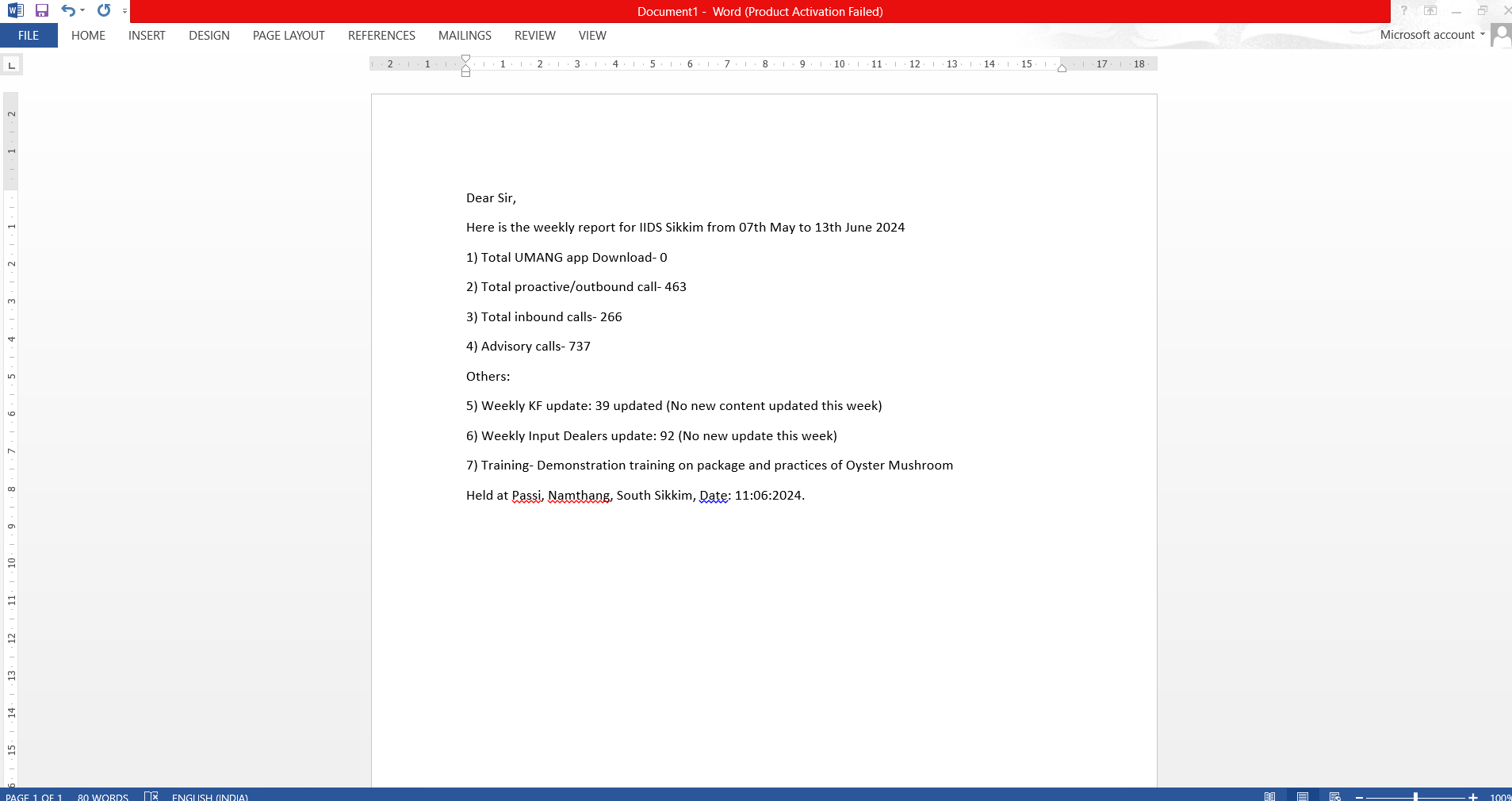The image size is (1512, 801).
Task: Click the 80 WORDS count in status bar
Action: tap(103, 796)
